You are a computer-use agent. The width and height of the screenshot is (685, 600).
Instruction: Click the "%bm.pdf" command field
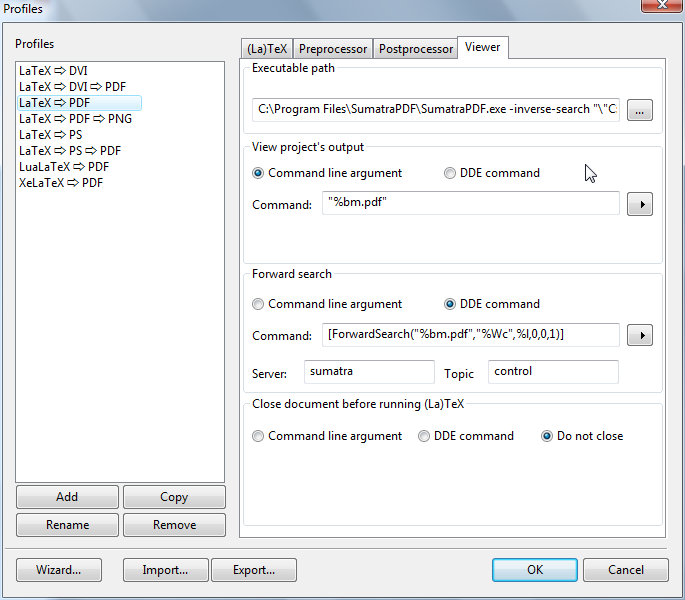[471, 203]
